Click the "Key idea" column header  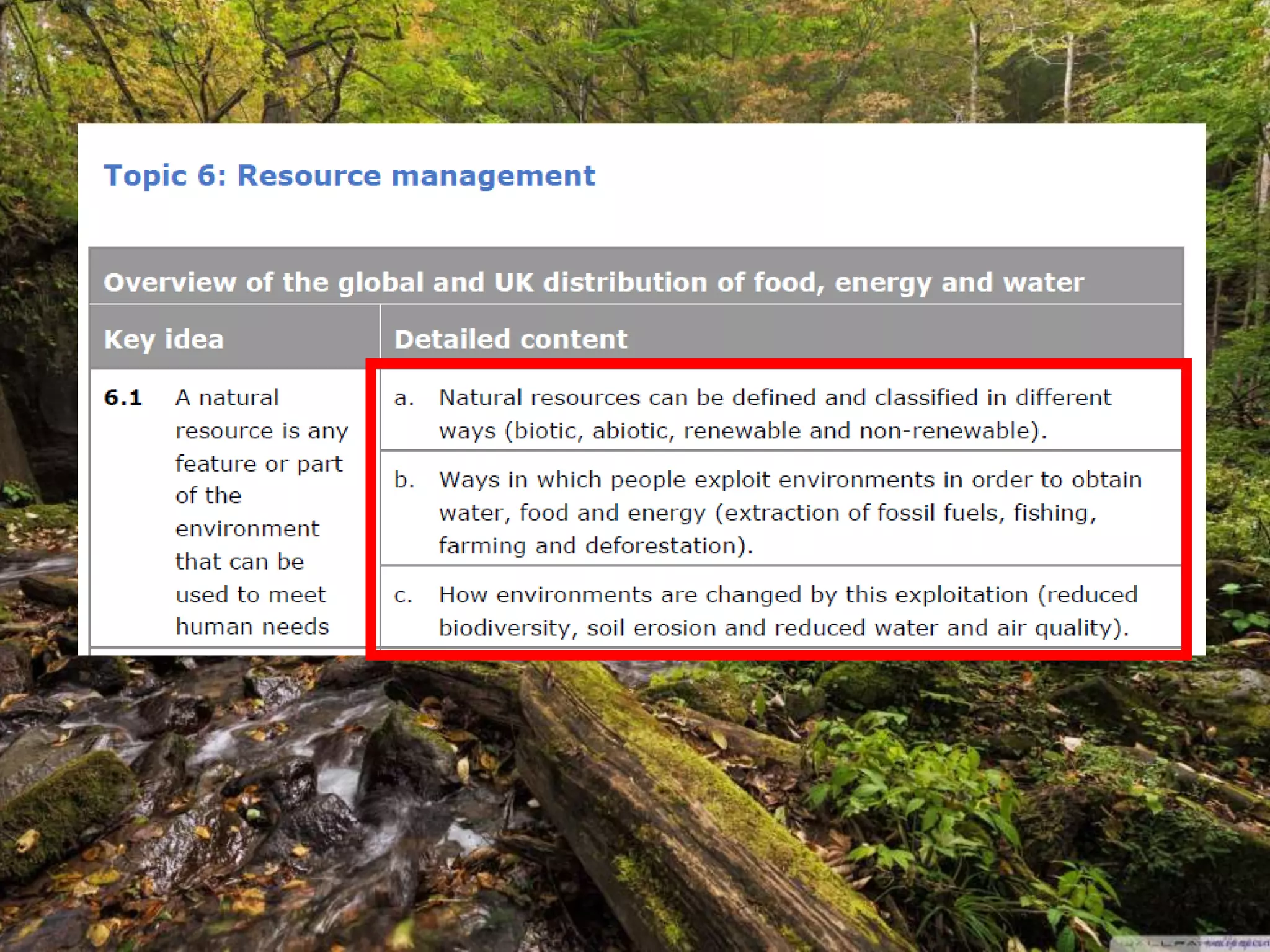[164, 339]
